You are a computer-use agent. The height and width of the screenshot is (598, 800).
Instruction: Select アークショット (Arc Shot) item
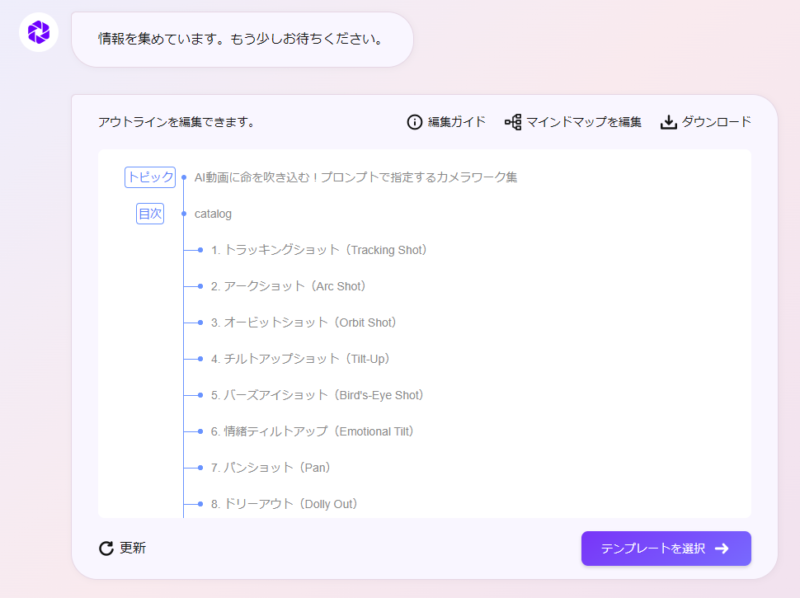click(x=289, y=286)
